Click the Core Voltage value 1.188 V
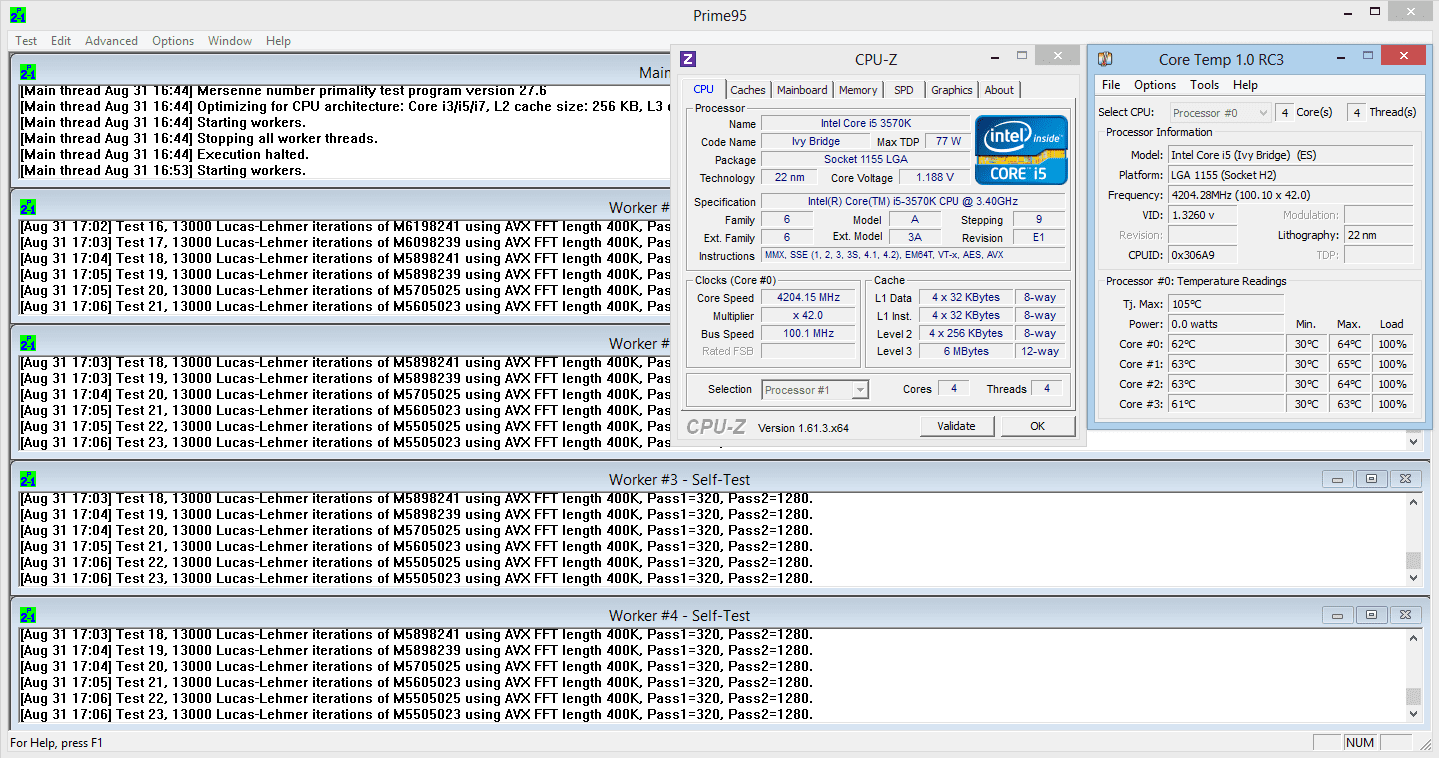Viewport: 1439px width, 758px height. [x=934, y=178]
